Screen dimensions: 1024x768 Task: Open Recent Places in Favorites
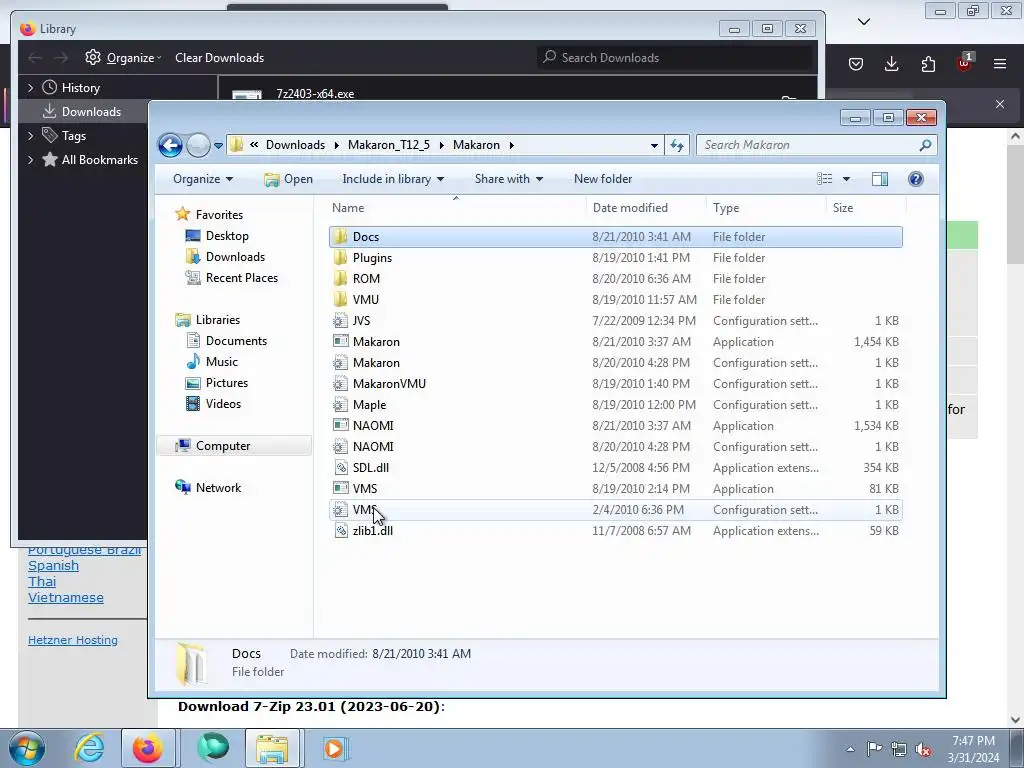click(x=240, y=278)
